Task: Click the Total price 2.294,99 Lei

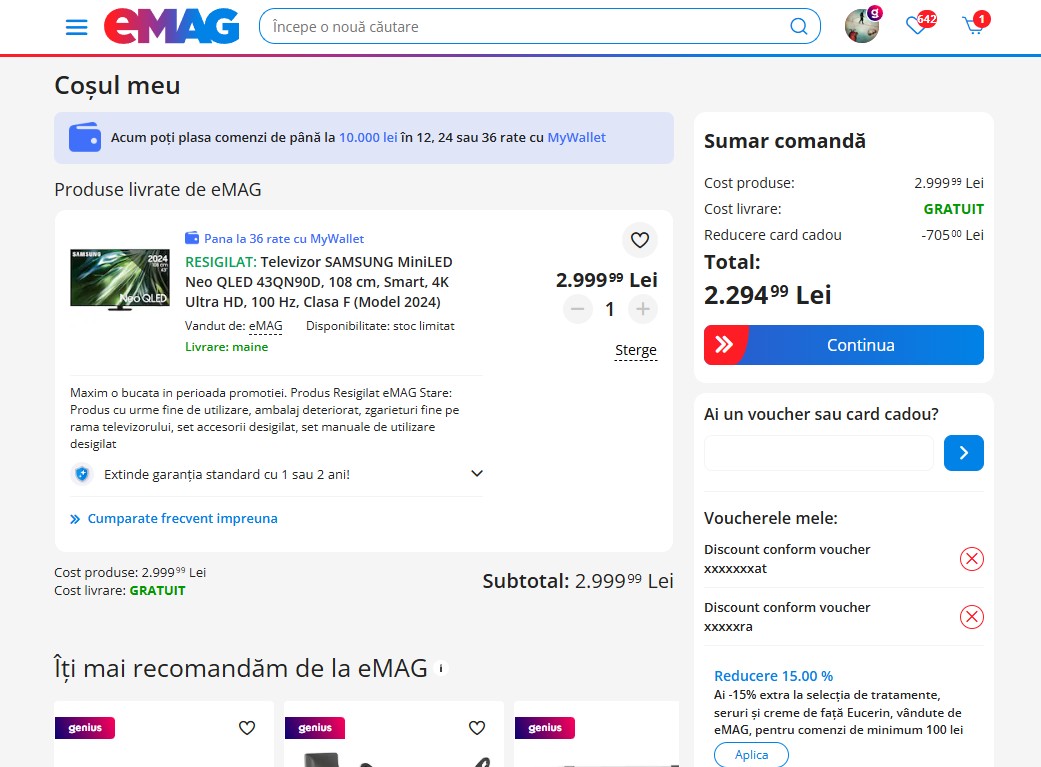Action: [x=767, y=295]
